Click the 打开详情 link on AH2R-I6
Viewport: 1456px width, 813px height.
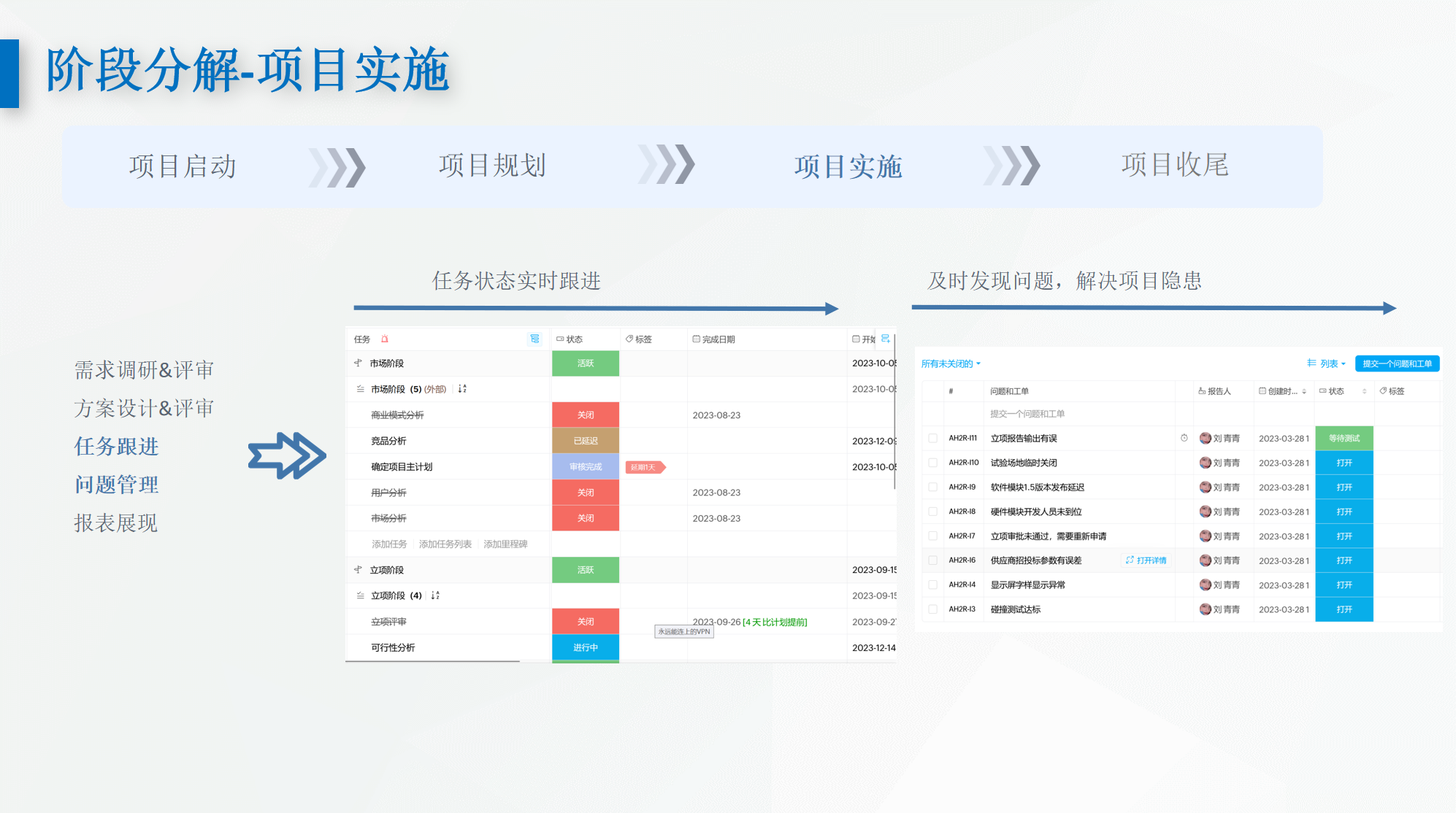[1146, 560]
